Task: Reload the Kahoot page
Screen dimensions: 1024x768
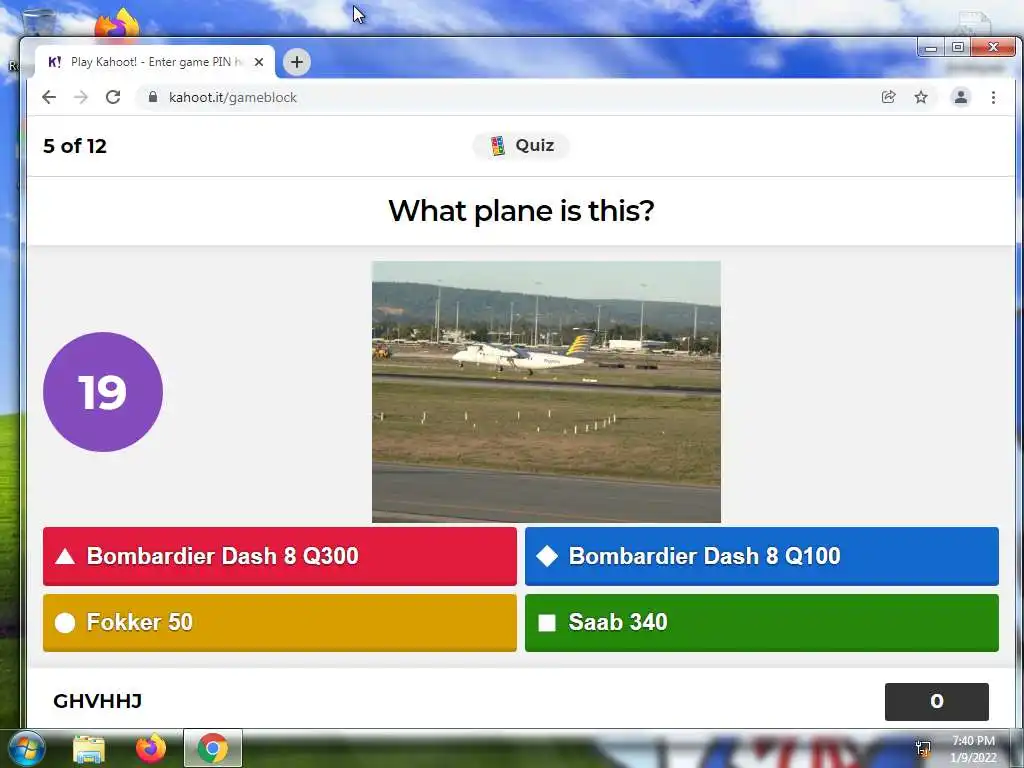Action: (x=113, y=97)
